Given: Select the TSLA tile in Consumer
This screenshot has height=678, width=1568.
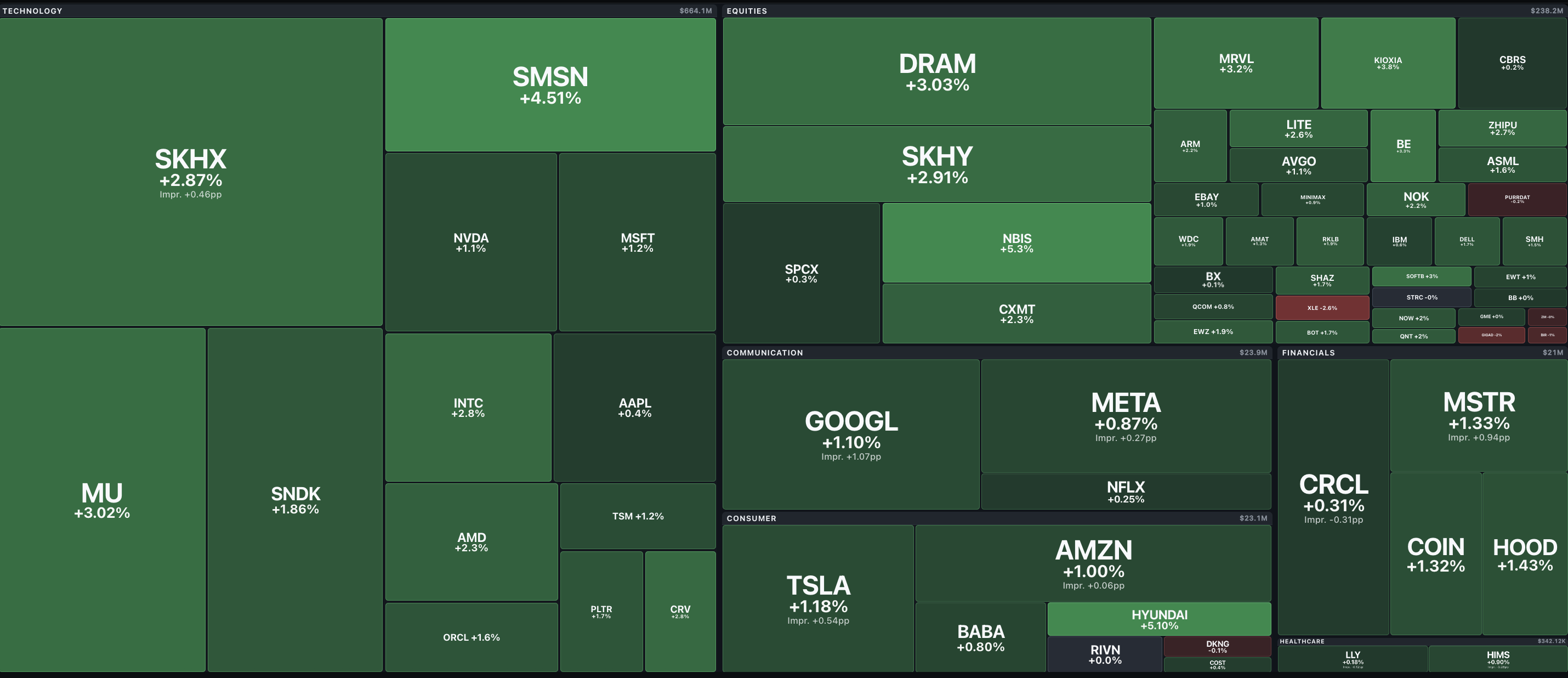Looking at the screenshot, I should [818, 598].
